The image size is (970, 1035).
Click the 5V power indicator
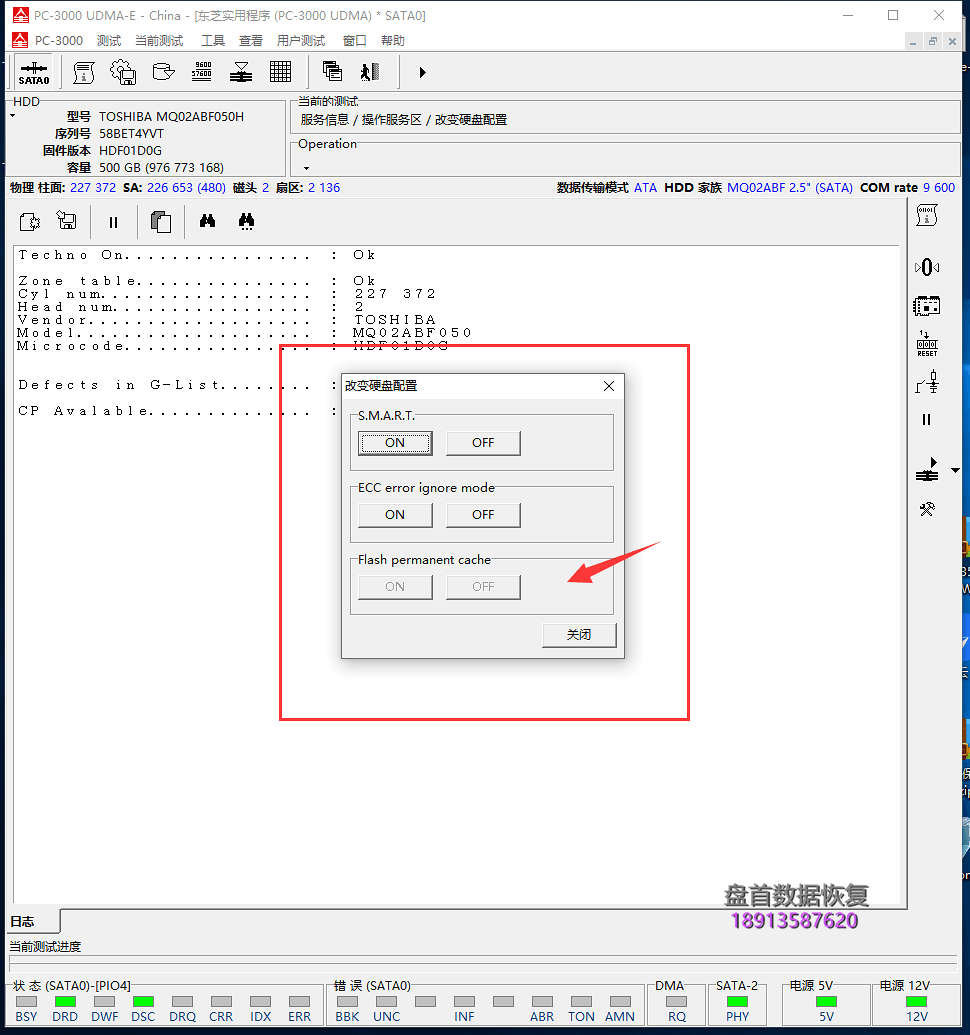(826, 1001)
